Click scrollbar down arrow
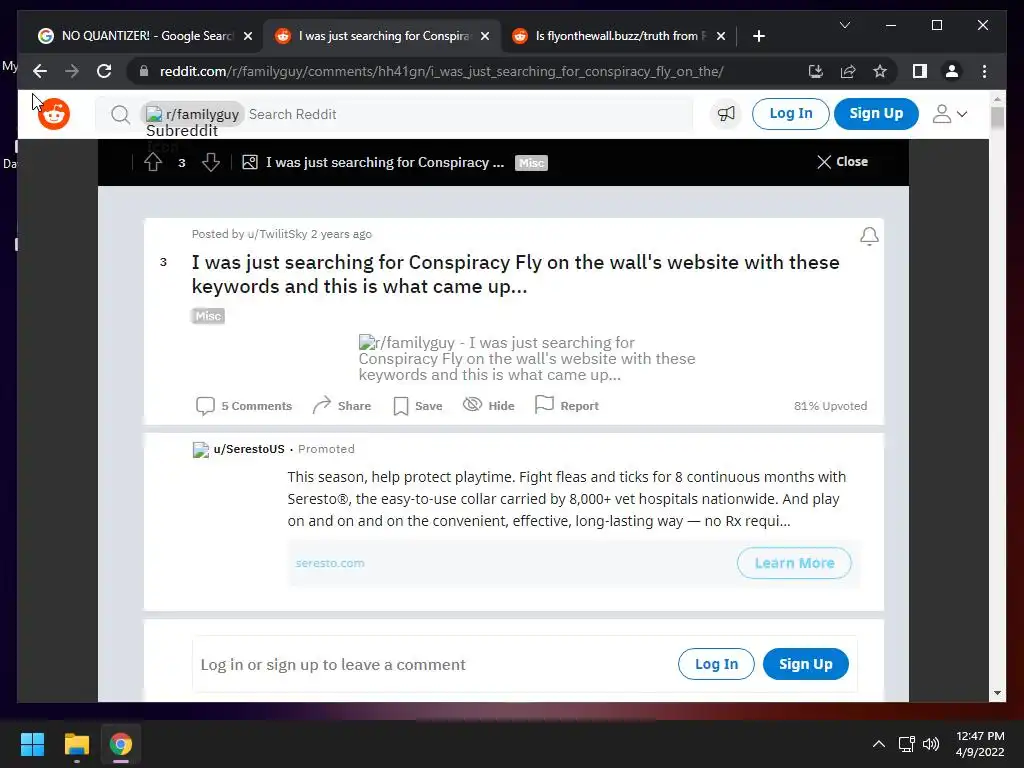The image size is (1024, 768). (997, 693)
